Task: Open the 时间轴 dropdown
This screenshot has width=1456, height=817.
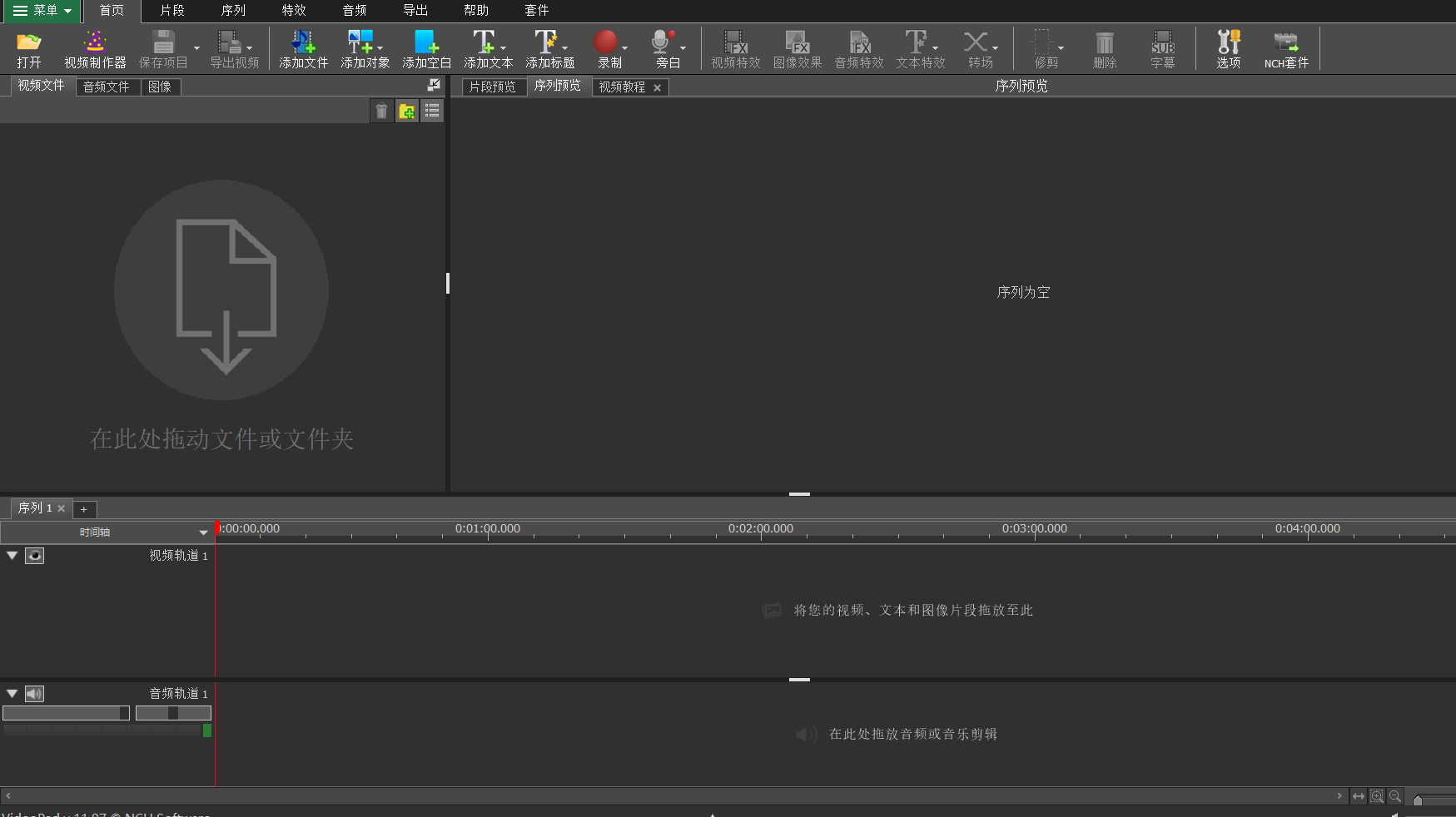Action: [203, 532]
